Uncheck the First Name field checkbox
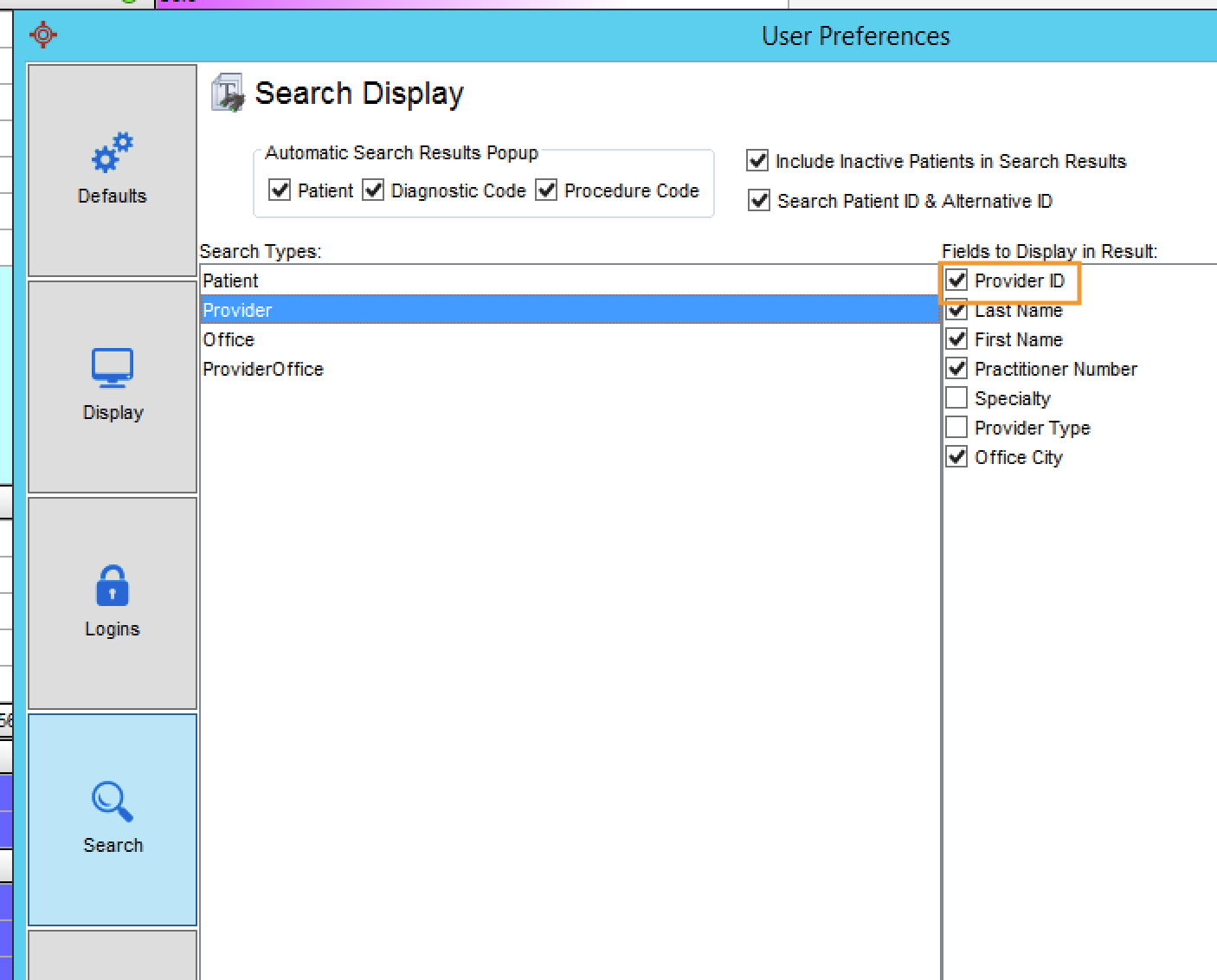Screen dimensions: 1217x980 tap(956, 339)
